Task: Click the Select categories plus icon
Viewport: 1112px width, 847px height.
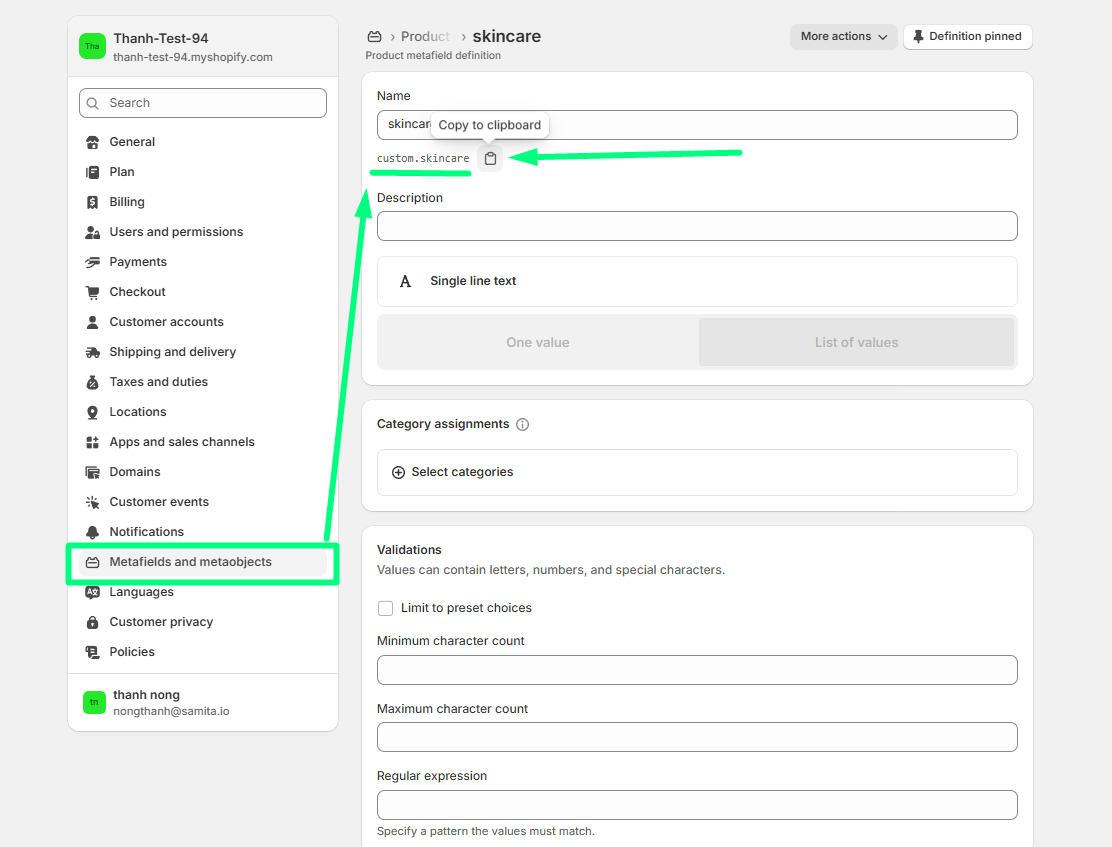Action: 398,472
